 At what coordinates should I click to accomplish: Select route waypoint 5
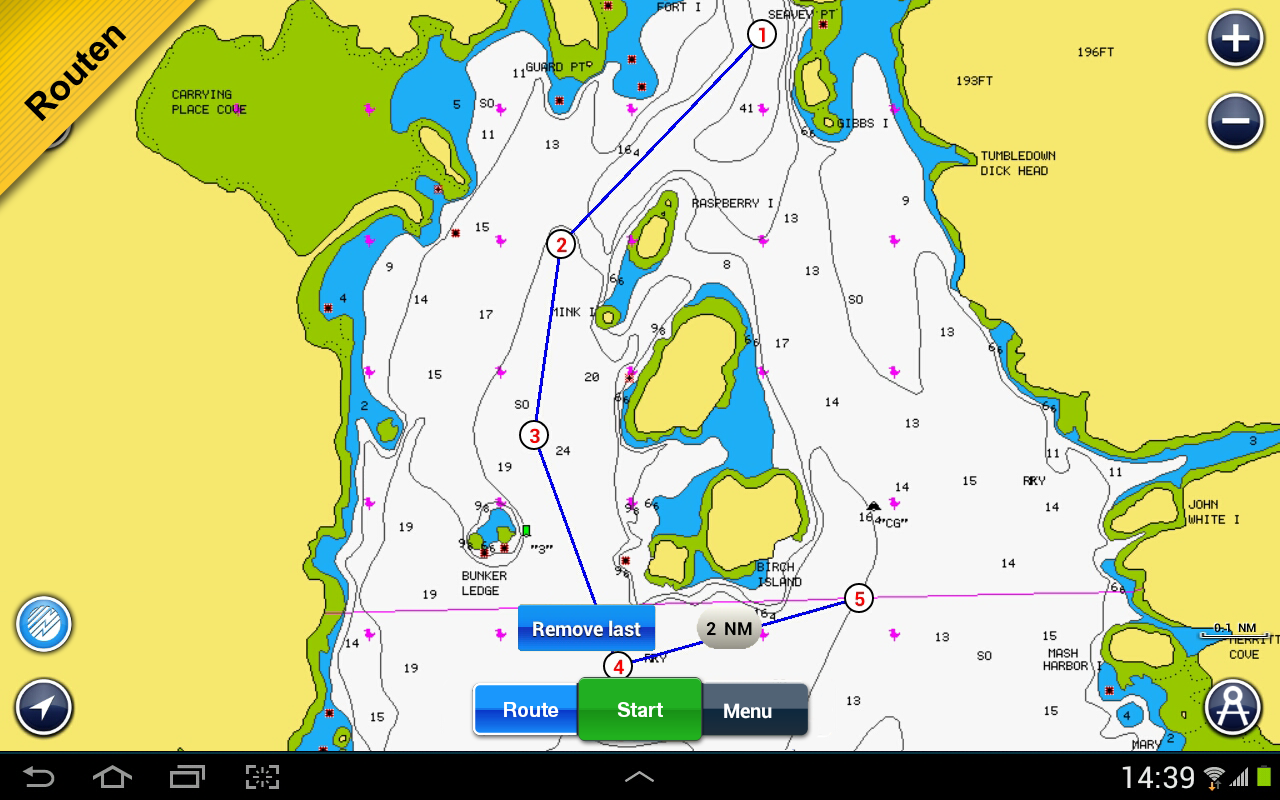(x=858, y=599)
